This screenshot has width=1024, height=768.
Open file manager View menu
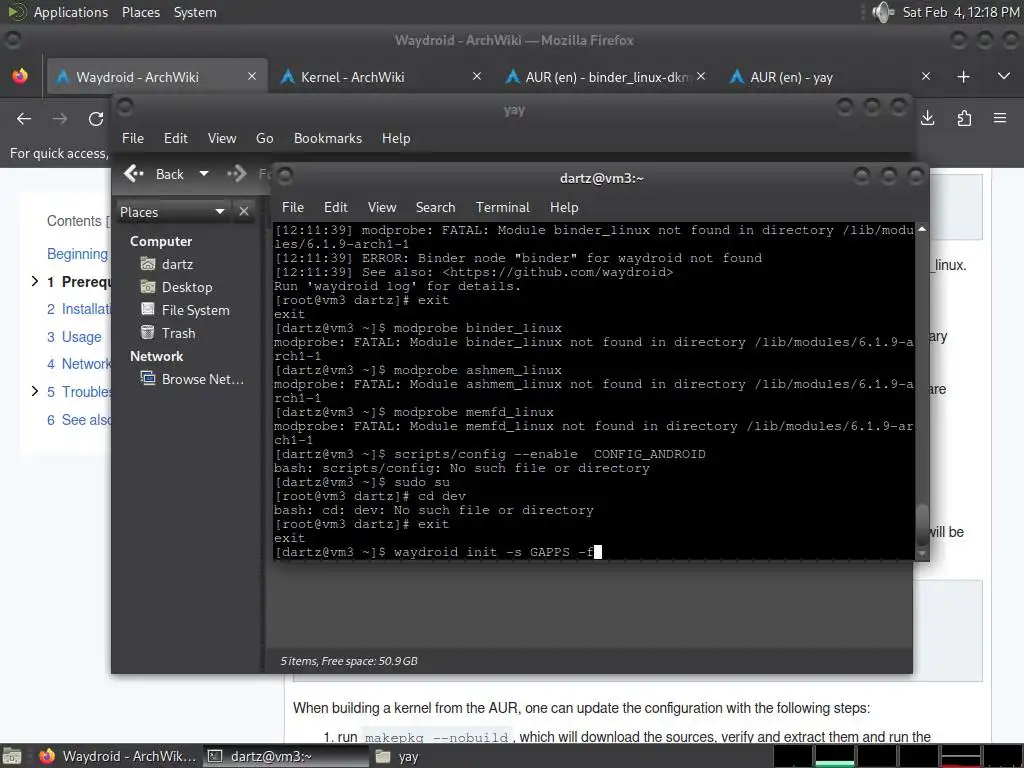(222, 138)
